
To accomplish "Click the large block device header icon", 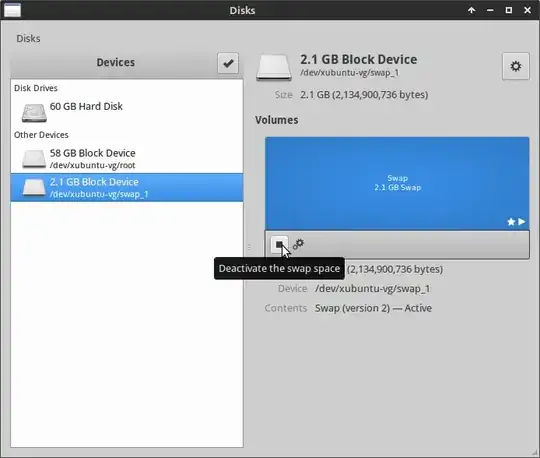I will [x=274, y=67].
